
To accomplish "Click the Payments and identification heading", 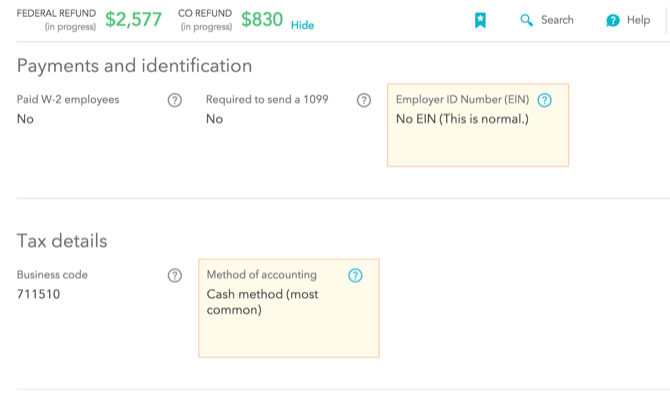I will tap(134, 66).
